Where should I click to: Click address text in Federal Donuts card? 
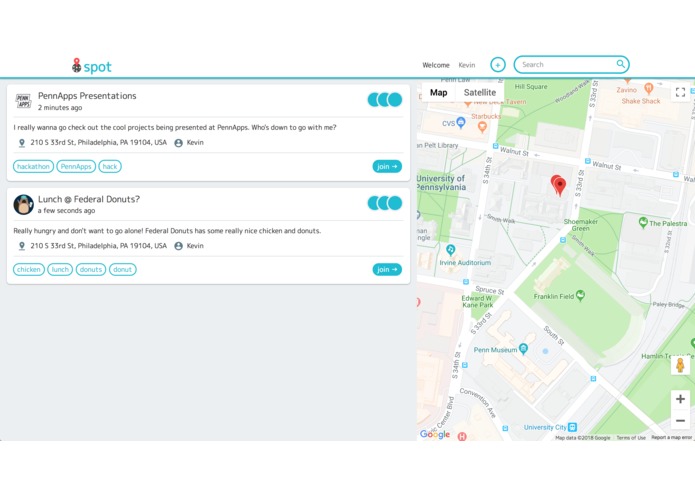pos(98,246)
